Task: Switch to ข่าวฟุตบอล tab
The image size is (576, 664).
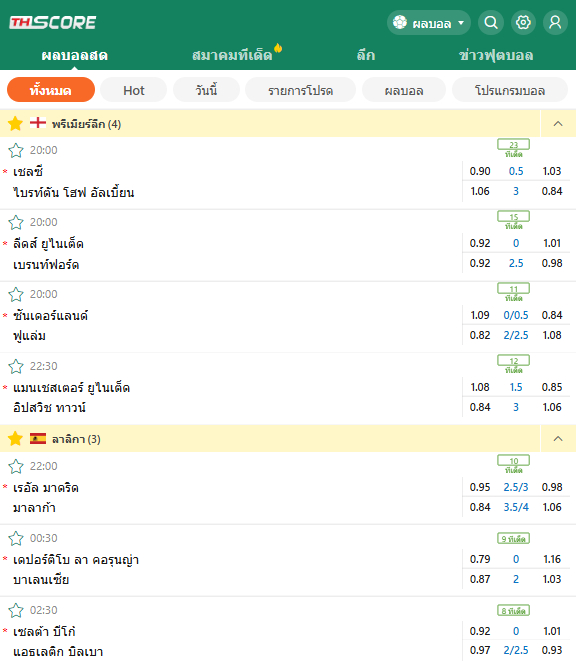Action: (x=496, y=55)
